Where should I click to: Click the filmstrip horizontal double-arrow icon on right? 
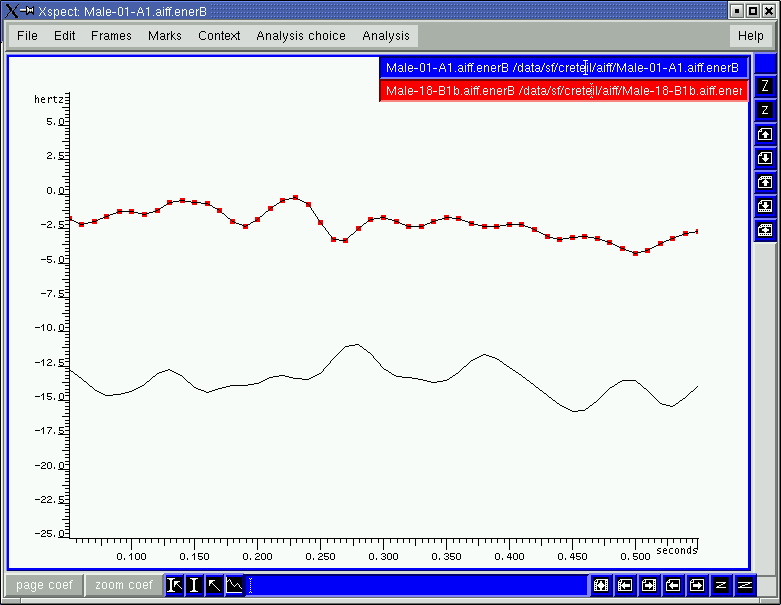(765, 230)
